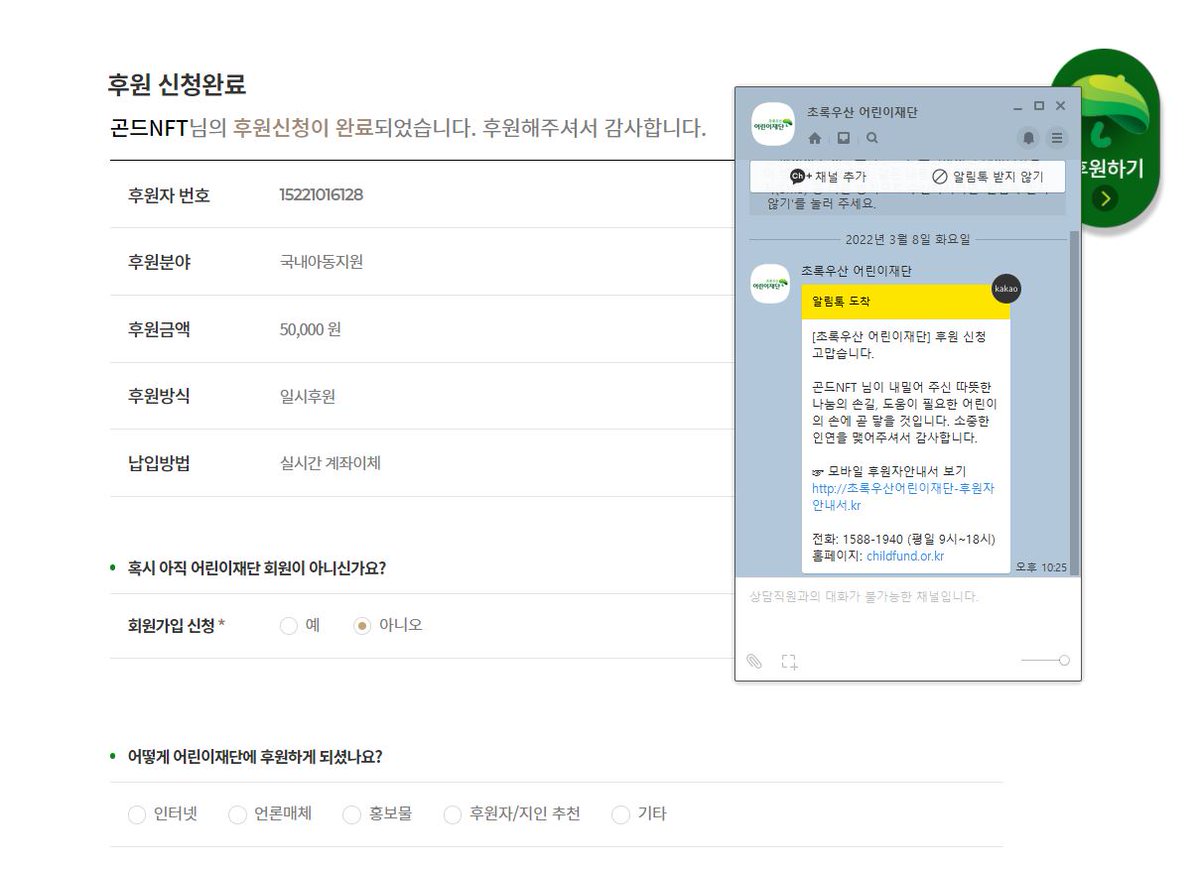Click the sponsor number 15221016128
The height and width of the screenshot is (870, 1200).
coord(321,195)
